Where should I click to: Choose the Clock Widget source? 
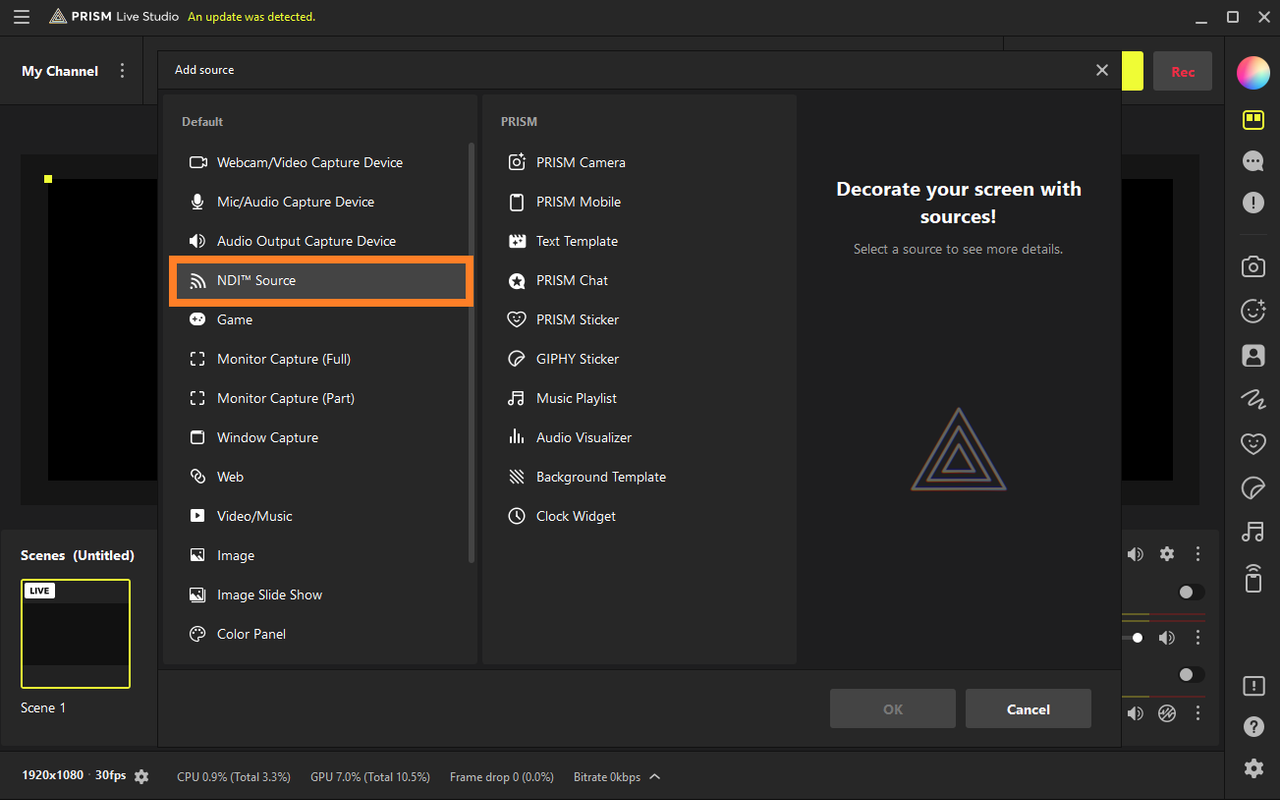coord(640,516)
